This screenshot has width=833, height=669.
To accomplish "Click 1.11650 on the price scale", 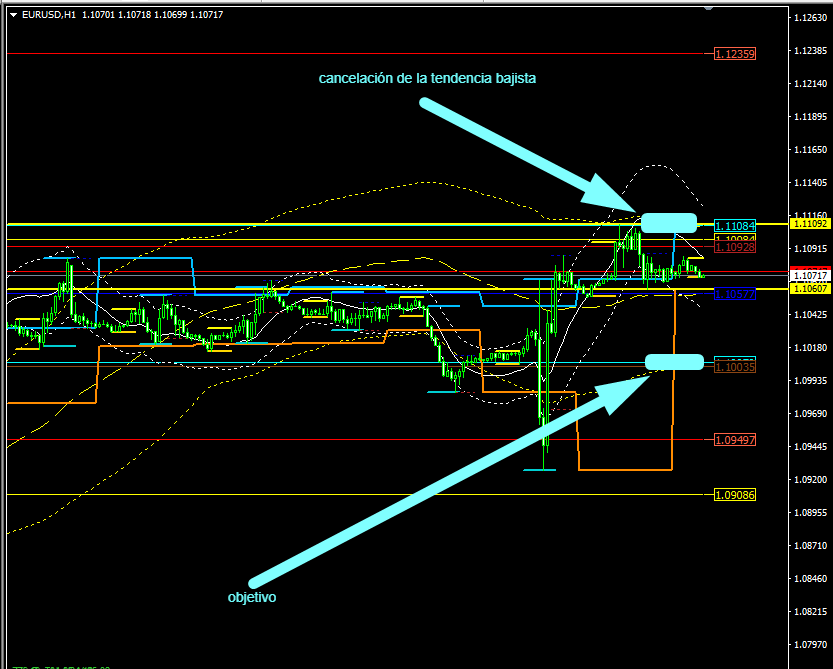I will point(811,150).
